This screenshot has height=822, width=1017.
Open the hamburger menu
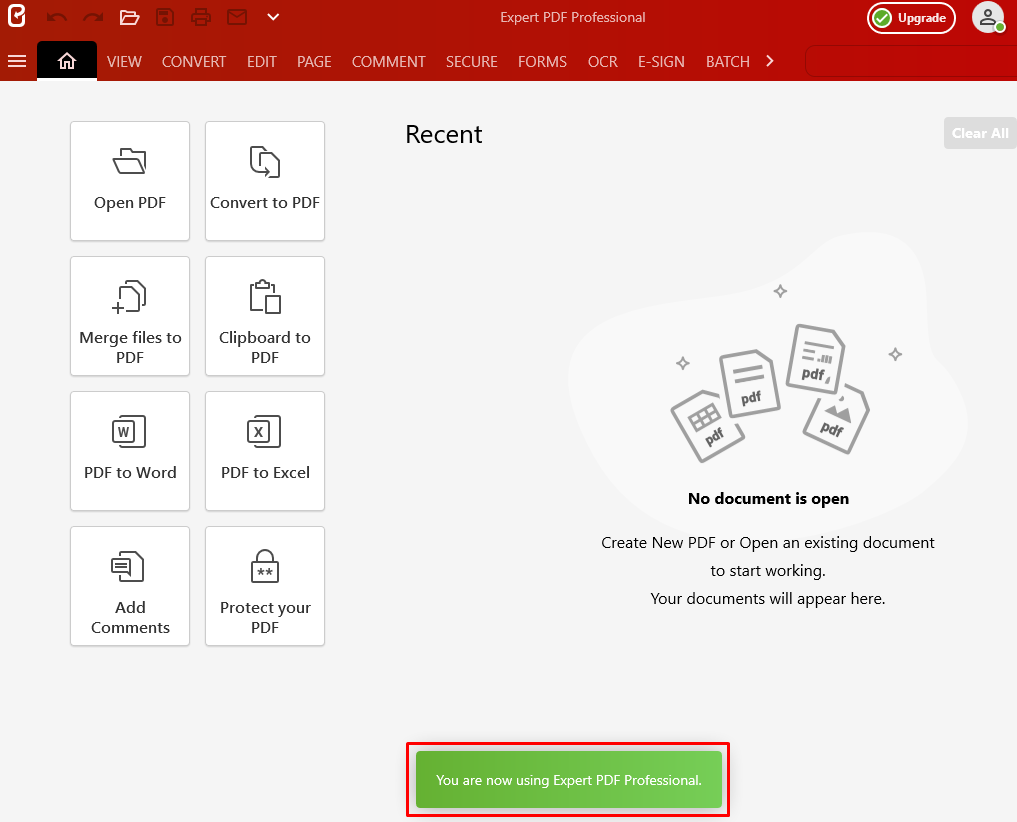pyautogui.click(x=17, y=61)
